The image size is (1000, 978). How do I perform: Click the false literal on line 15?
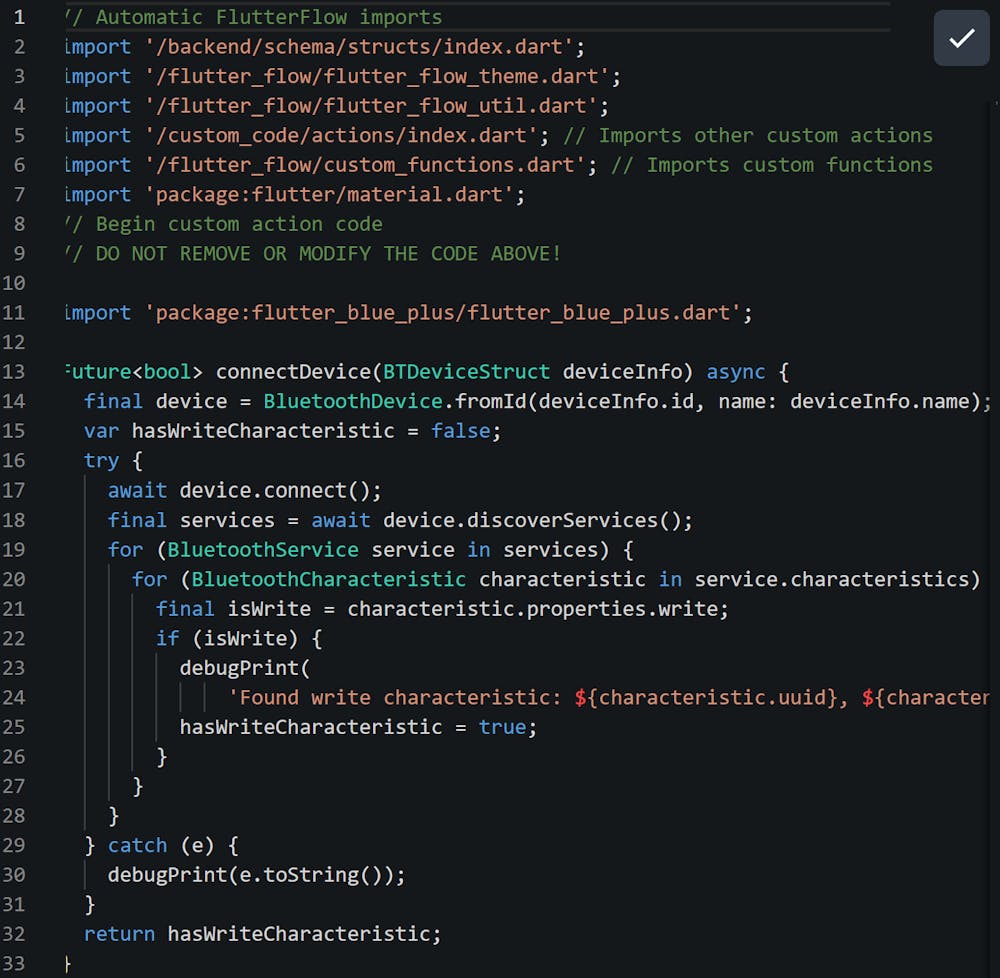[x=460, y=431]
